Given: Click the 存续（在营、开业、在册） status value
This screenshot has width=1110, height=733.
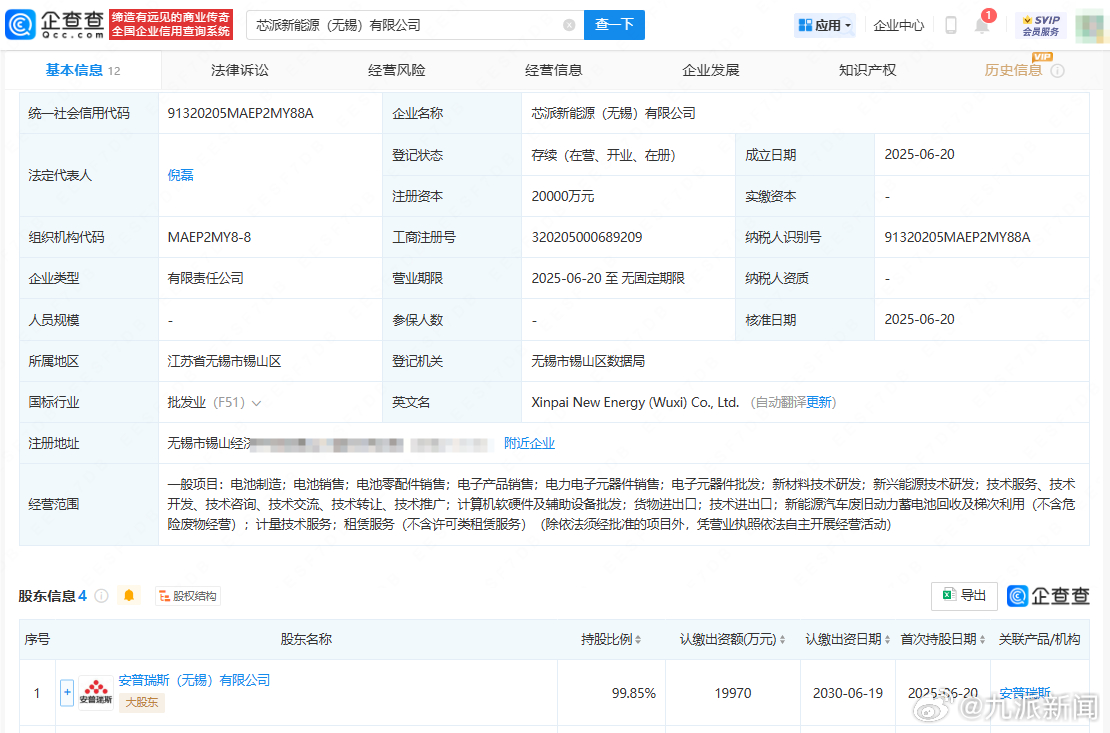Looking at the screenshot, I should [603, 155].
